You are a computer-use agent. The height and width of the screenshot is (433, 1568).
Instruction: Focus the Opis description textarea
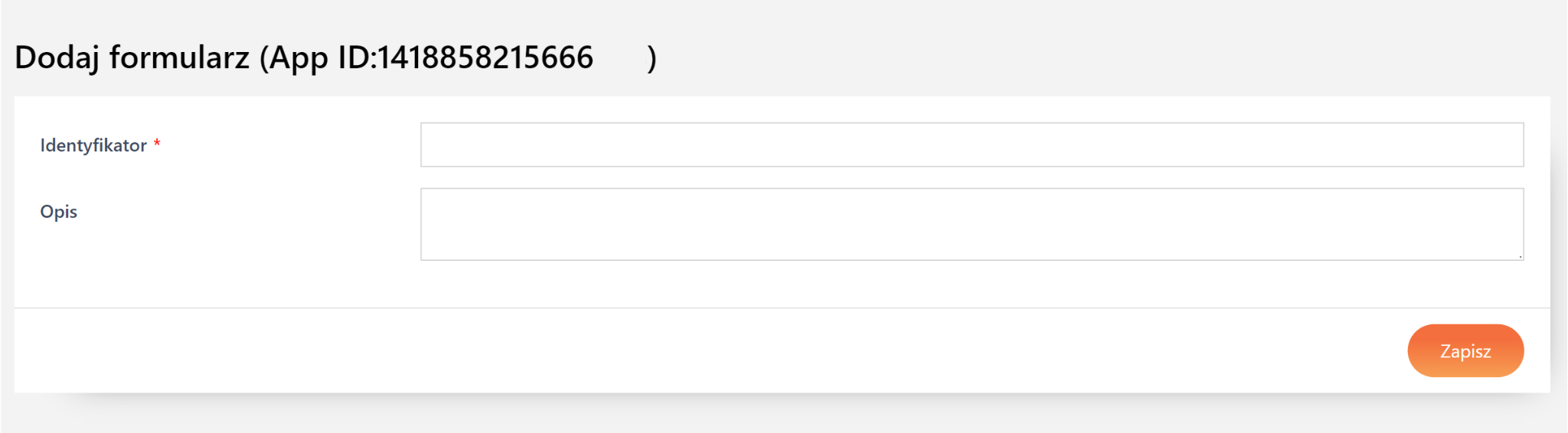coord(971,224)
